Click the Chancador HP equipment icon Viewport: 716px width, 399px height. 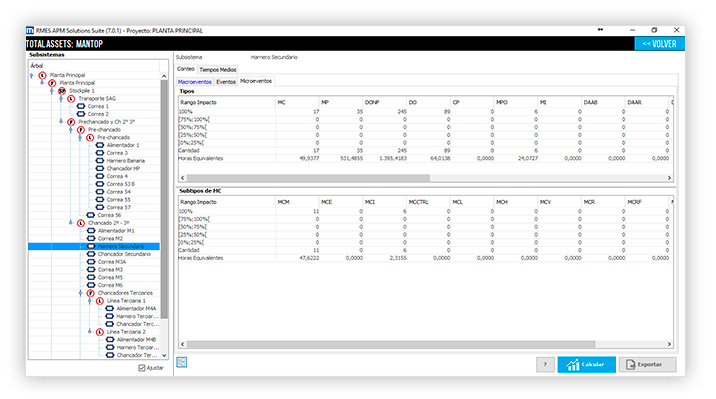click(100, 168)
